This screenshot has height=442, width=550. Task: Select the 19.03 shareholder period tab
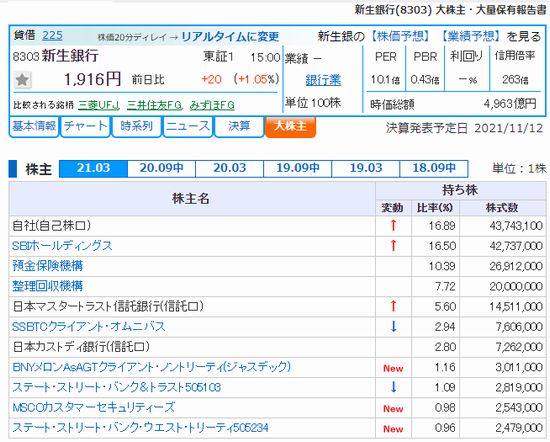(x=365, y=168)
